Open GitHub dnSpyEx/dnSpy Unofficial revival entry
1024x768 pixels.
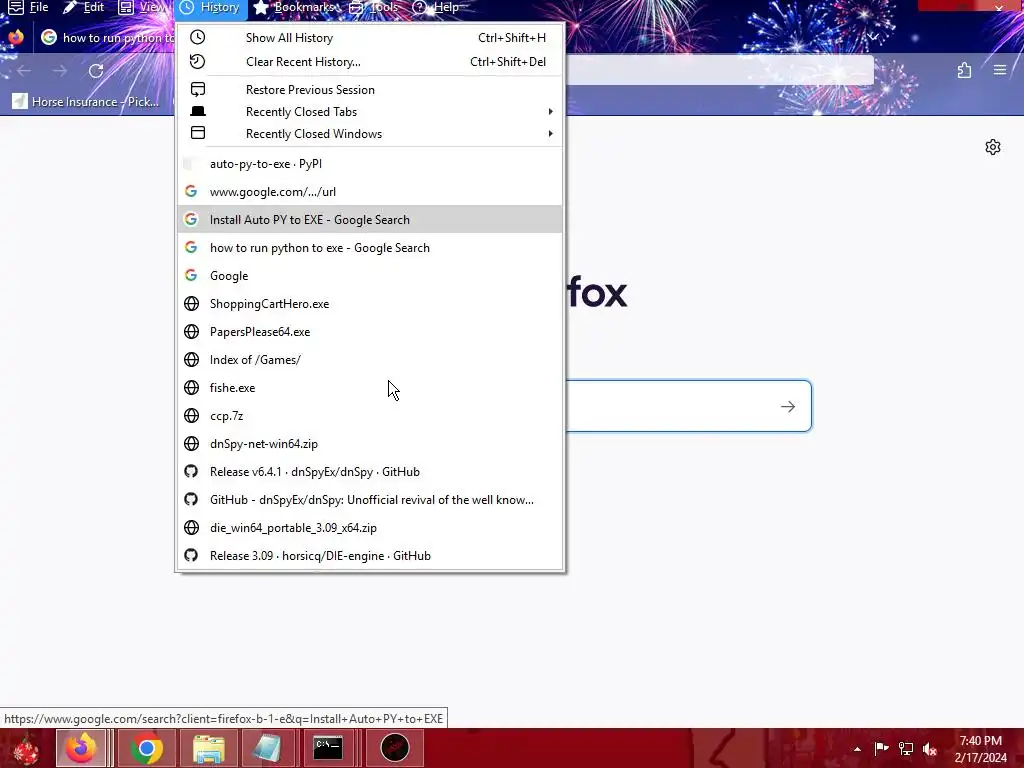pos(370,500)
